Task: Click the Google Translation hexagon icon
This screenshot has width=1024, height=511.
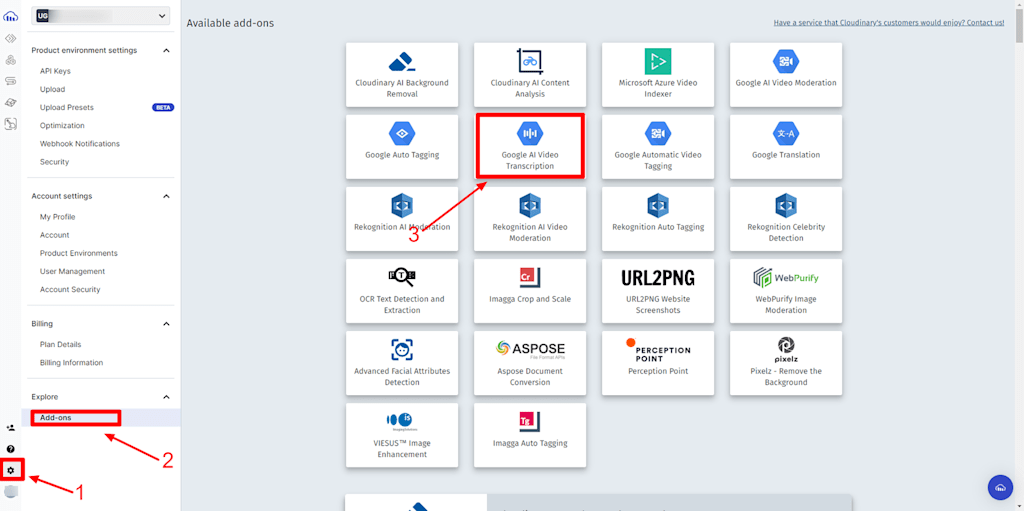Action: (x=786, y=133)
